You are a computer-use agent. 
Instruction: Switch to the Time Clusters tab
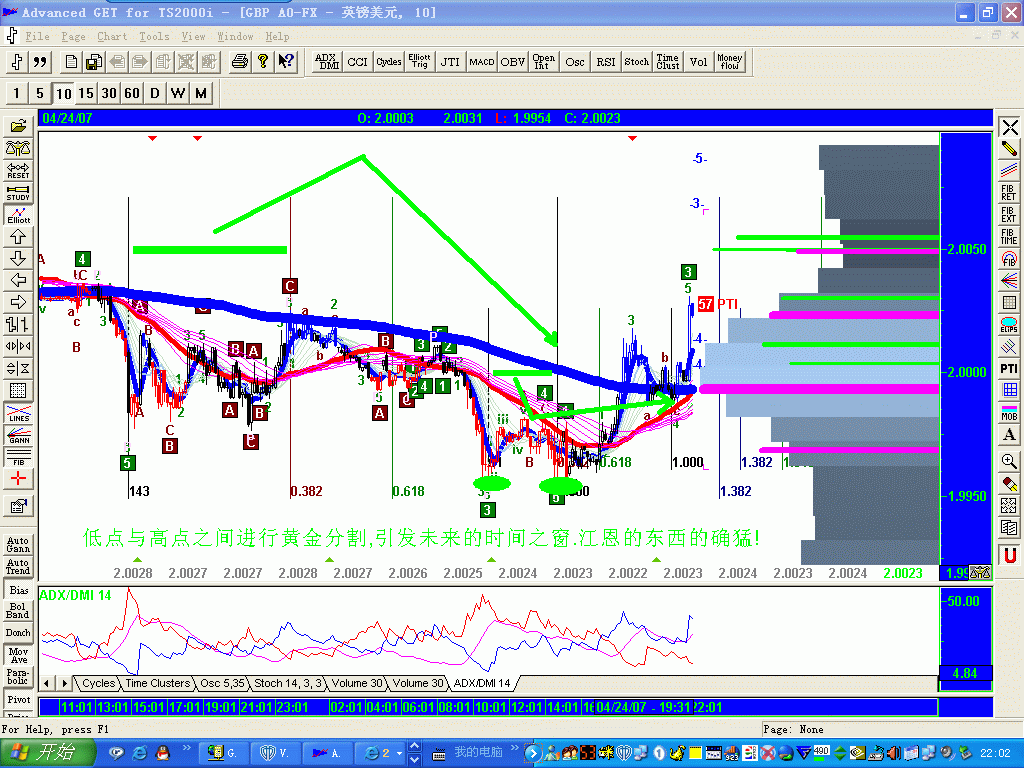click(157, 683)
